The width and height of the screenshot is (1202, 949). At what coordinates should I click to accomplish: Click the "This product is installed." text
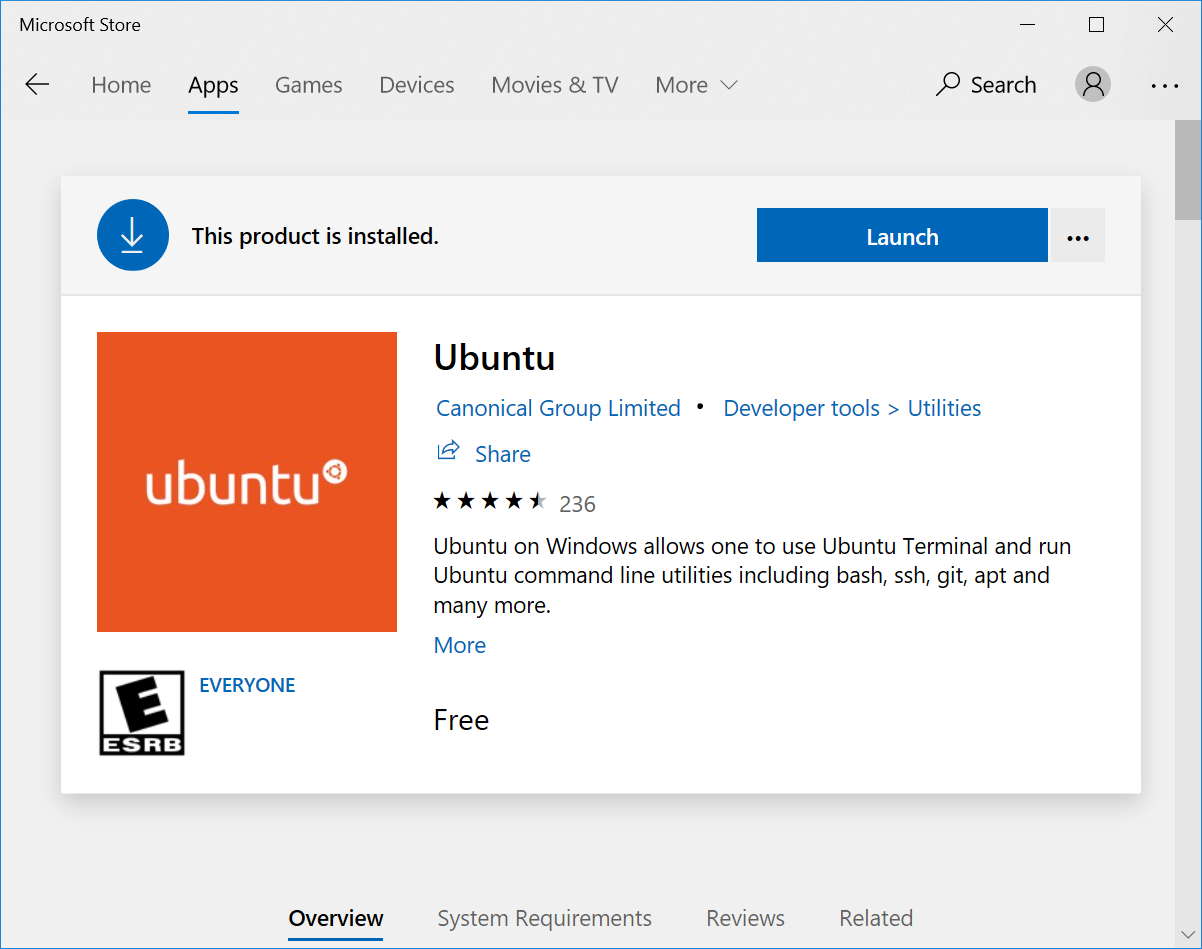click(x=315, y=236)
